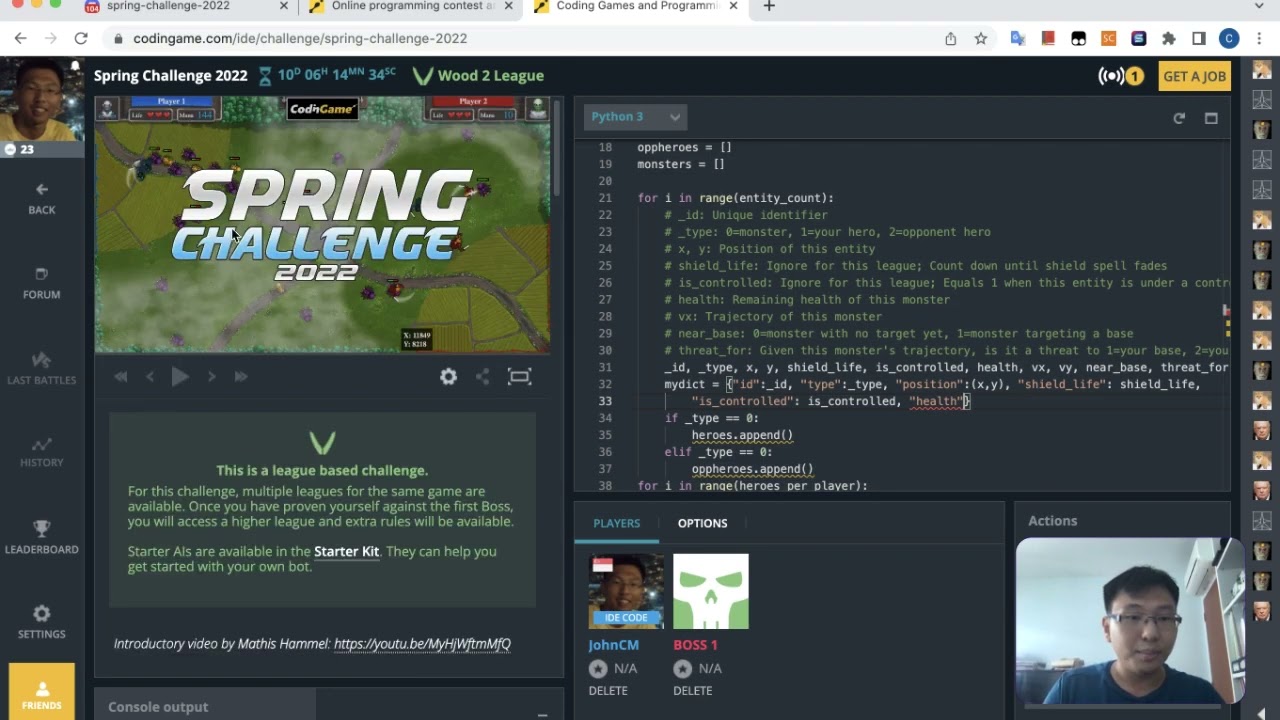Open the Chrome three-dot menu
1280x720 pixels.
point(1259,39)
